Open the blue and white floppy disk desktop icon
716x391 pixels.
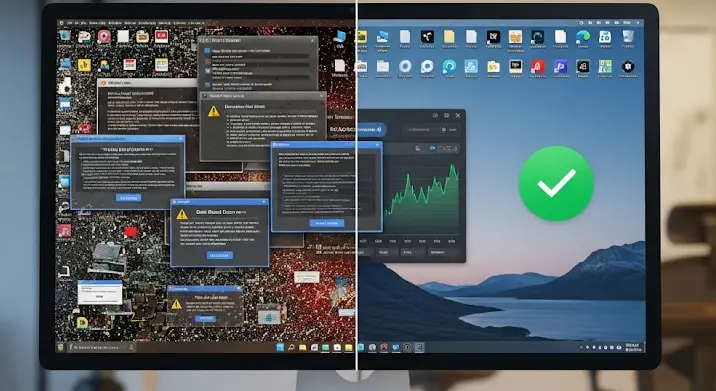pos(605,37)
